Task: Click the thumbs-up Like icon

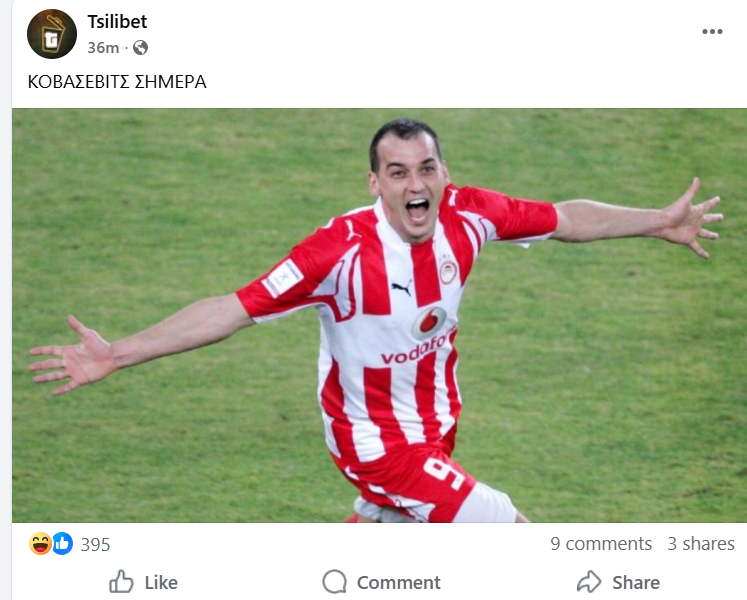Action: (x=121, y=581)
